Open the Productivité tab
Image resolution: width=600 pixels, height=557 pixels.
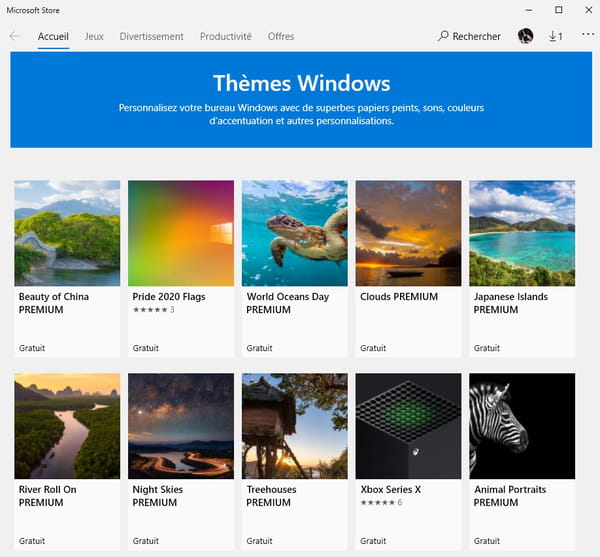[226, 36]
